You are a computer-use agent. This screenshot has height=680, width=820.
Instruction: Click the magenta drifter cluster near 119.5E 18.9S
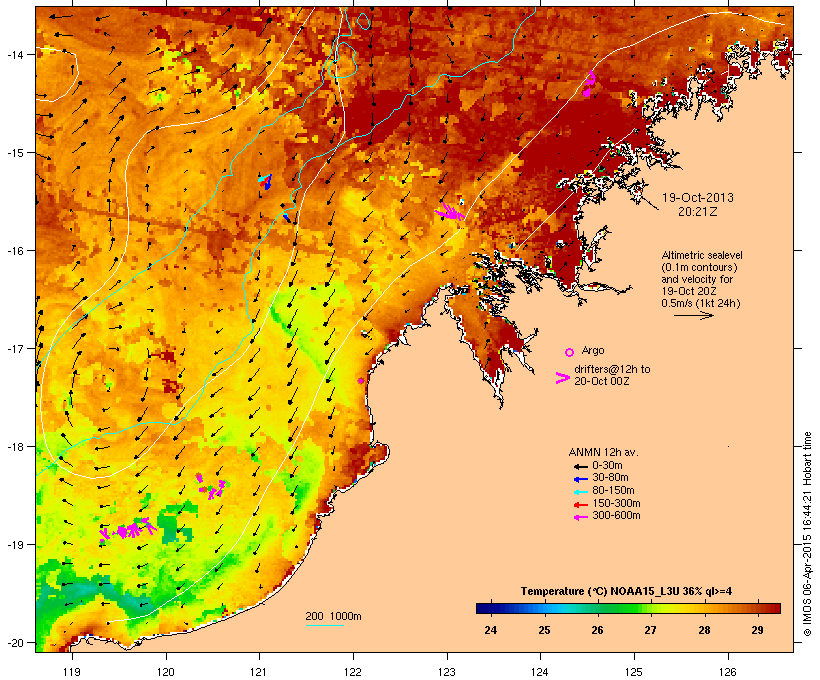pos(127,530)
